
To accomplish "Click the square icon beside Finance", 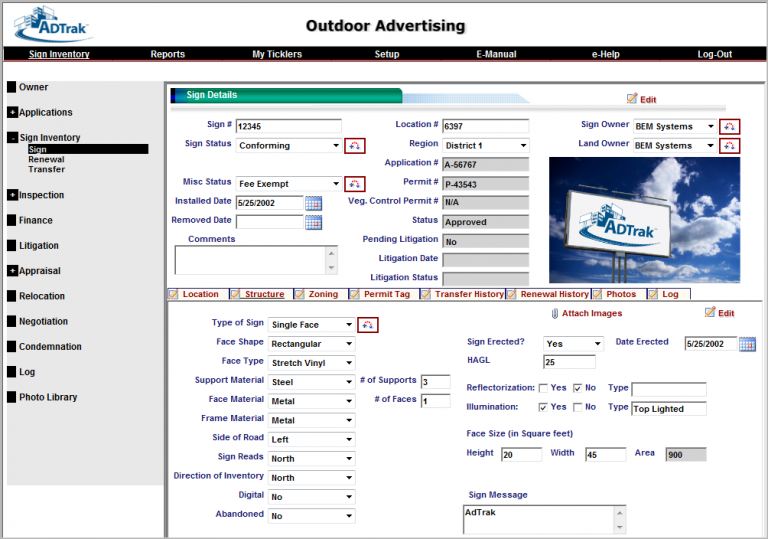I will point(12,220).
